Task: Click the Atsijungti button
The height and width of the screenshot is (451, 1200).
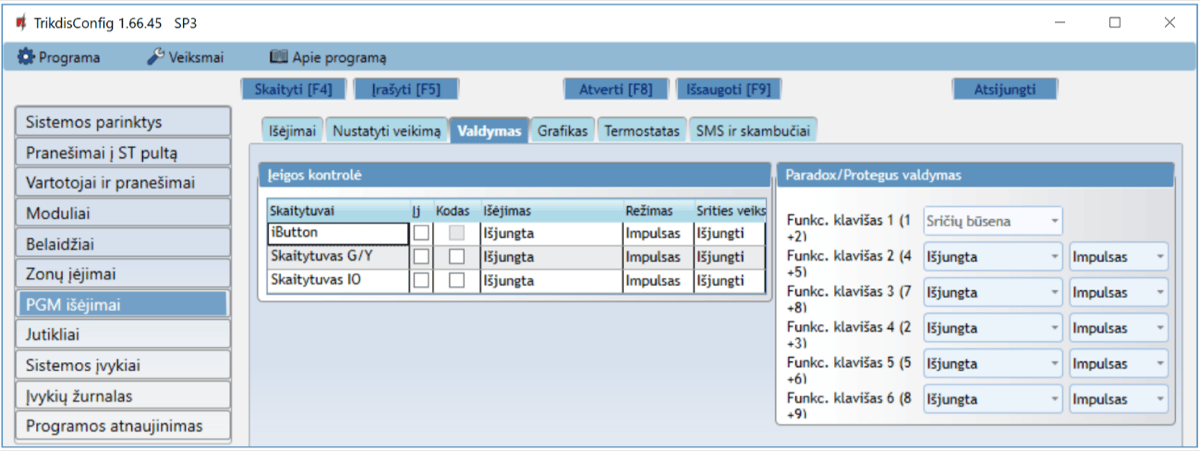Action: click(1004, 89)
